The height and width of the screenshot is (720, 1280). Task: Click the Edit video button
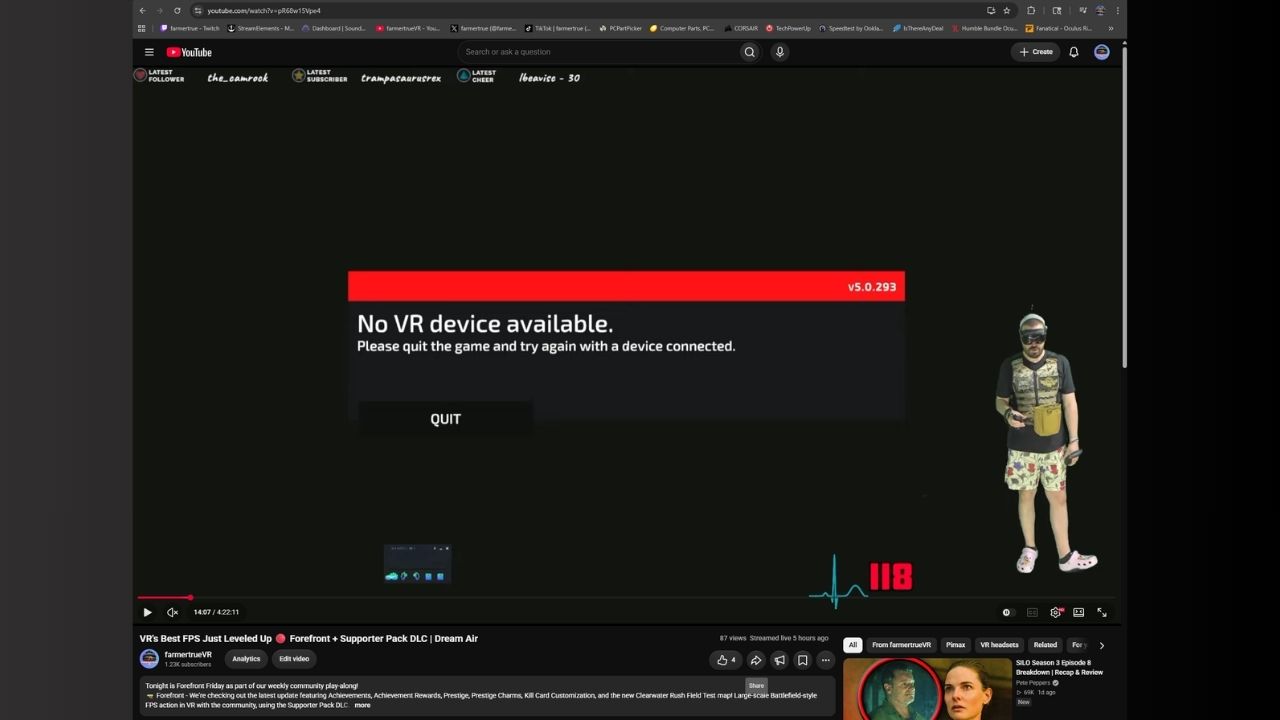click(x=294, y=659)
